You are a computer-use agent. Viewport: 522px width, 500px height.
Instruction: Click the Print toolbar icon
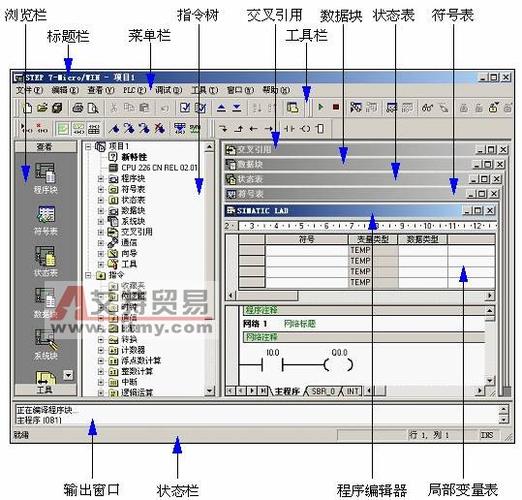[78, 108]
